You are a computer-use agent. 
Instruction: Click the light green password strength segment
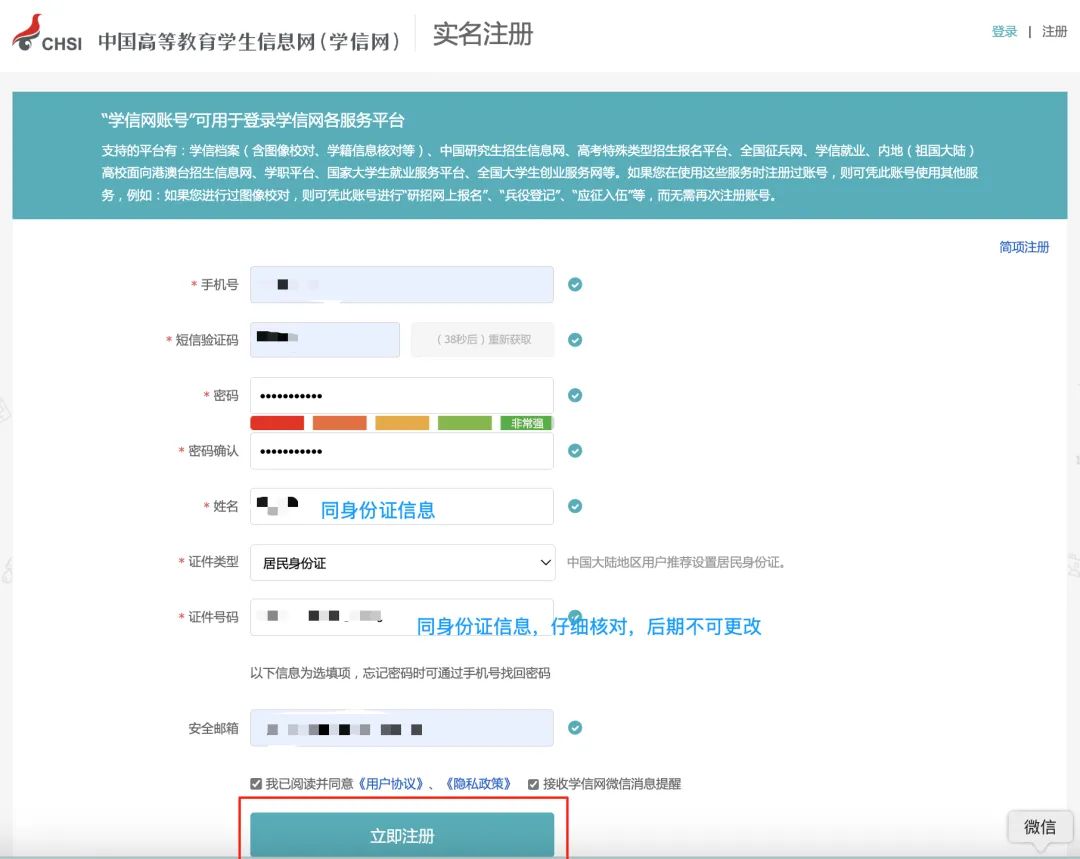[x=465, y=423]
